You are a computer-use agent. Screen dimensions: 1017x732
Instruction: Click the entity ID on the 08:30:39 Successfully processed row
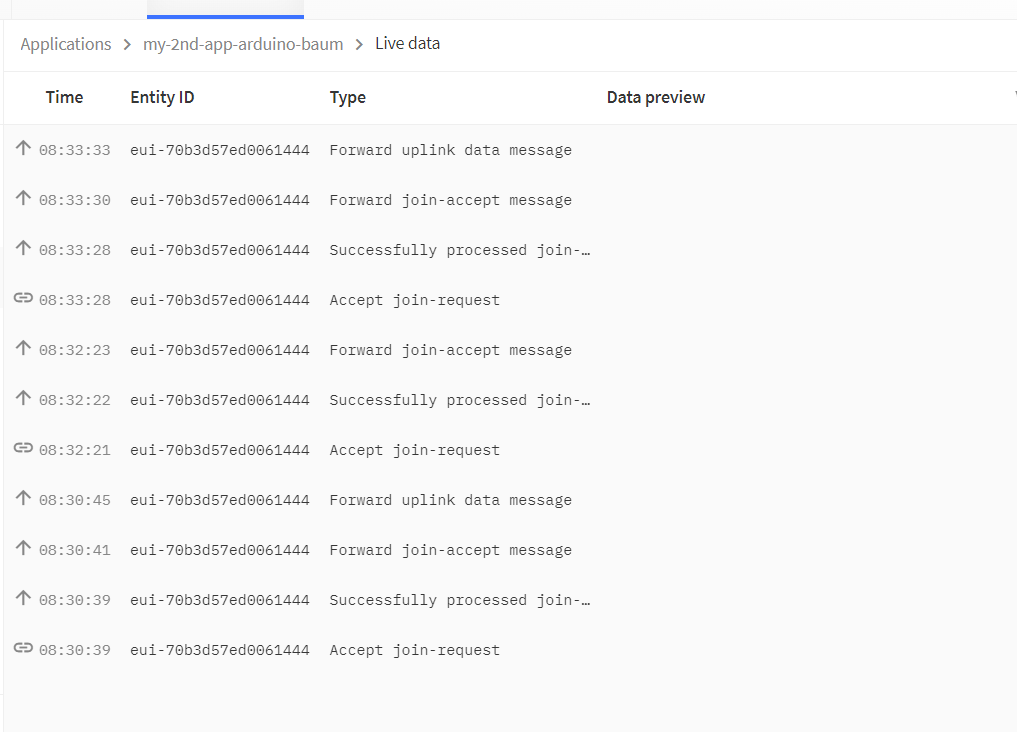pos(220,600)
